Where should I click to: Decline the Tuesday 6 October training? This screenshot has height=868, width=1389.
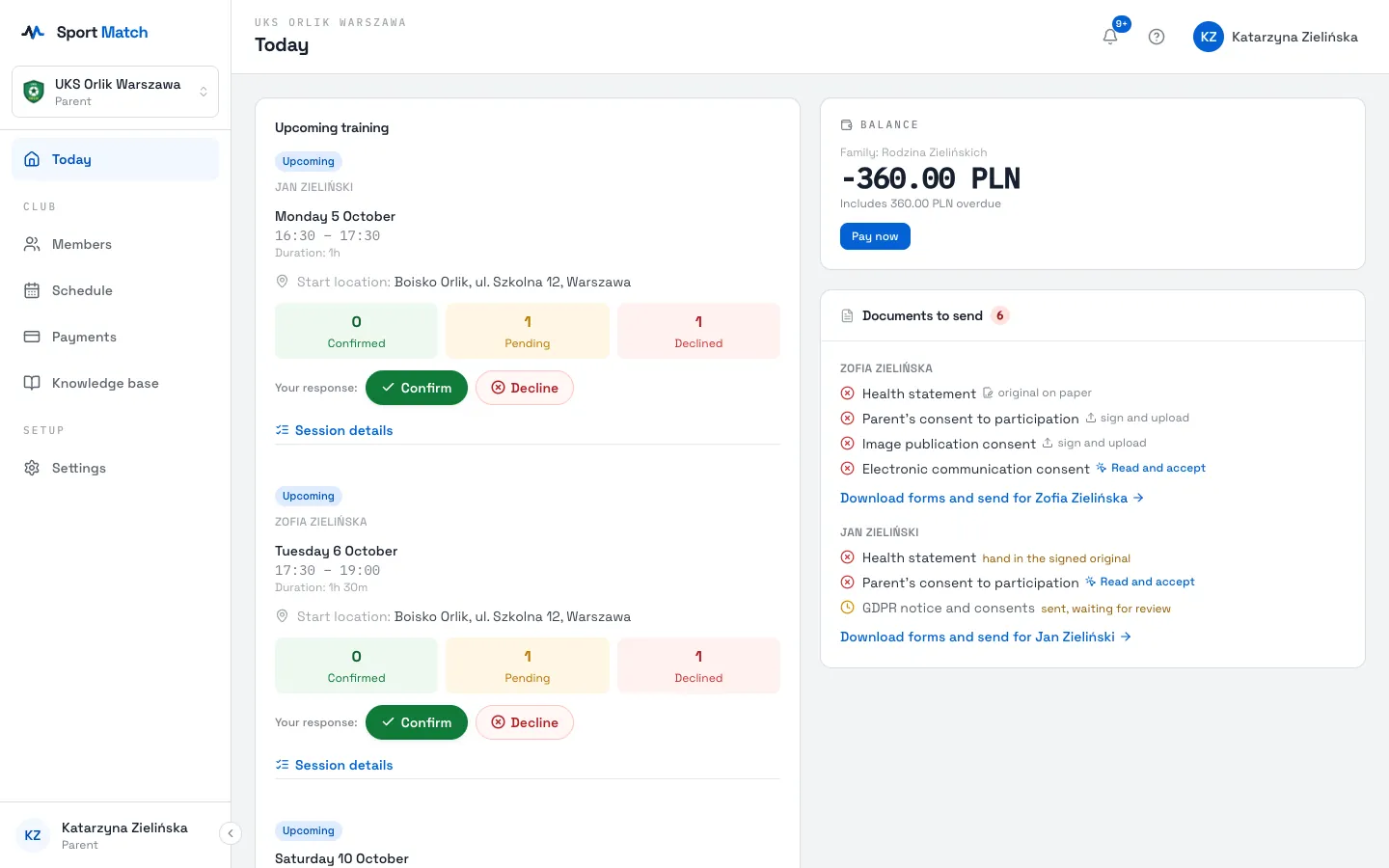coord(525,722)
